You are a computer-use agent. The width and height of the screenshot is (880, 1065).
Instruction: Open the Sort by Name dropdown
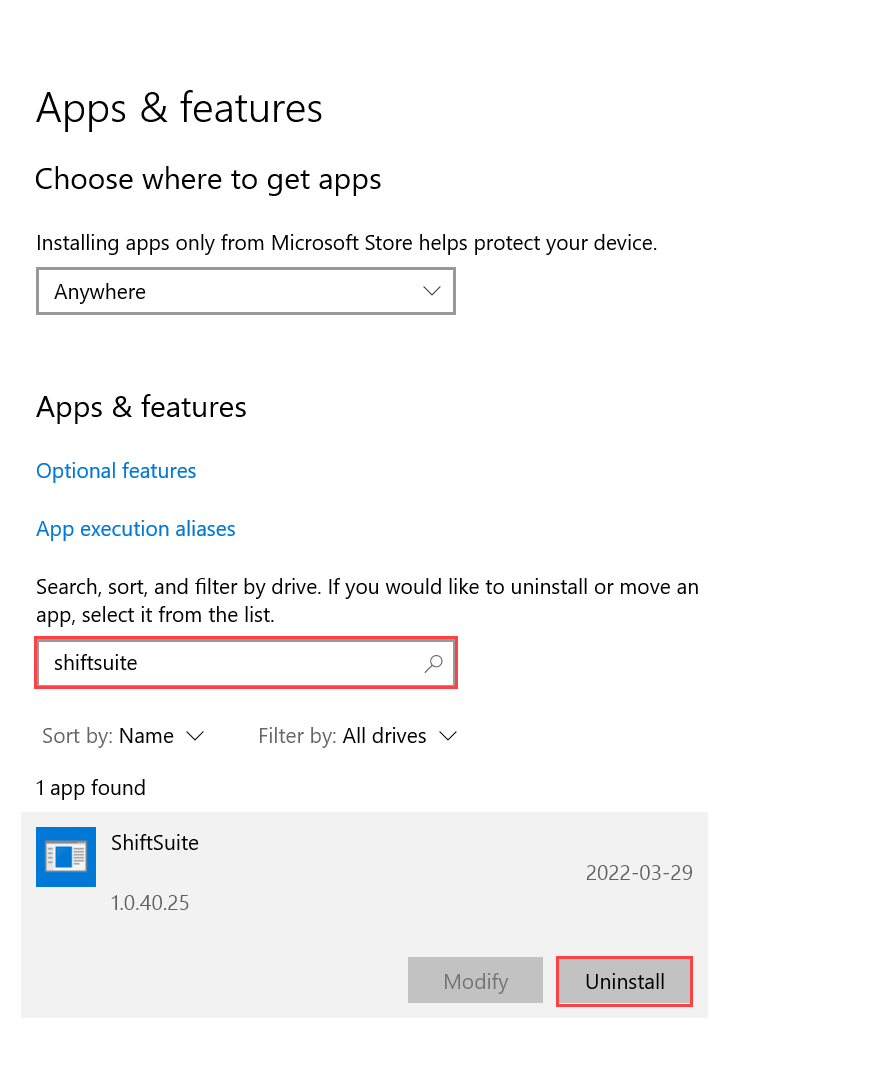(123, 736)
